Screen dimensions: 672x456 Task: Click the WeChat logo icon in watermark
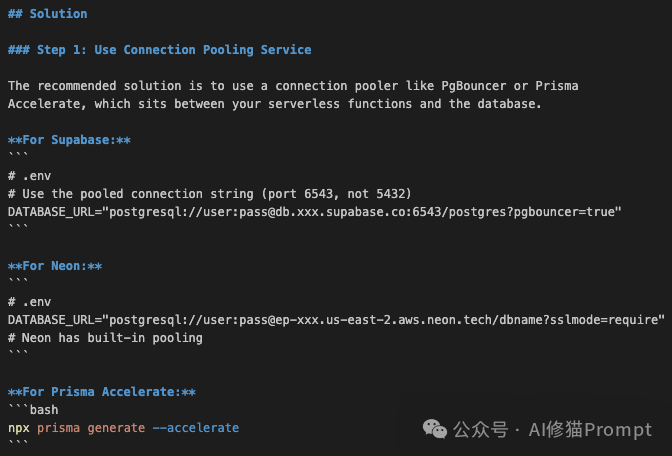(x=434, y=429)
